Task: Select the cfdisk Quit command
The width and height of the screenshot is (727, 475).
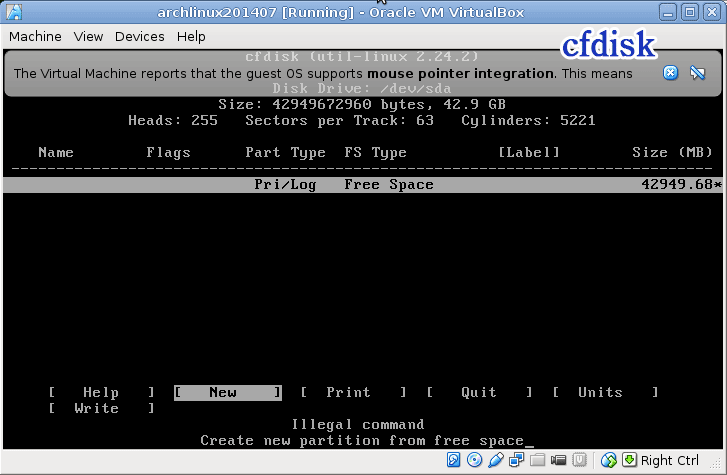Action: click(x=479, y=392)
